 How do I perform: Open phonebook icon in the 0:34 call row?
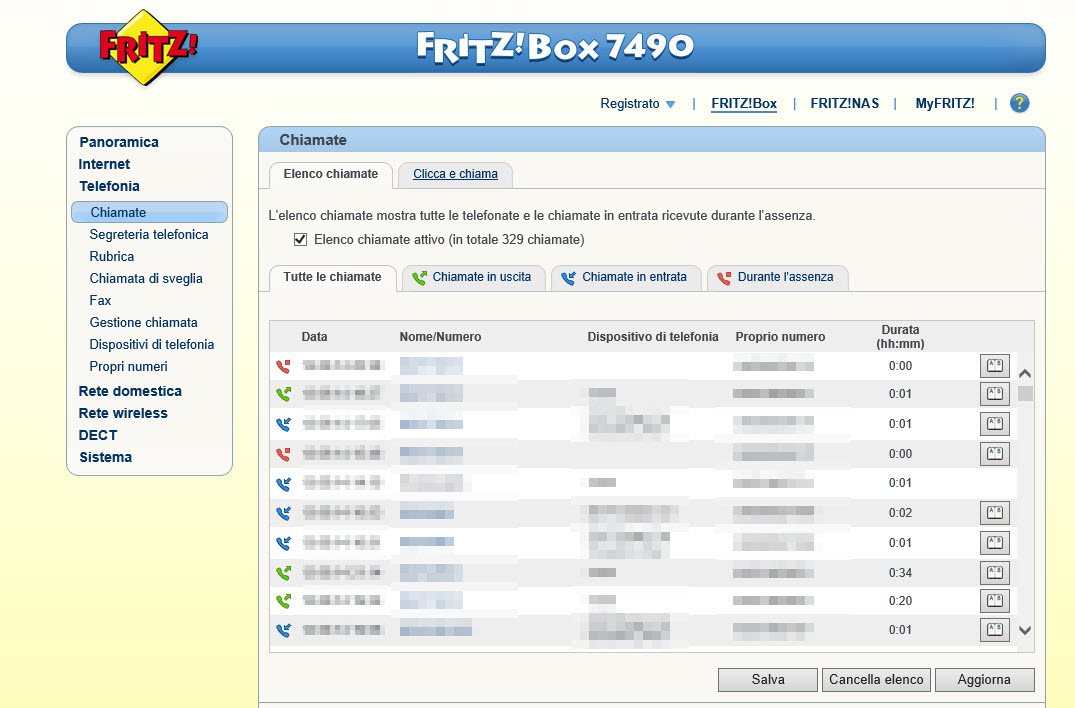coord(994,572)
